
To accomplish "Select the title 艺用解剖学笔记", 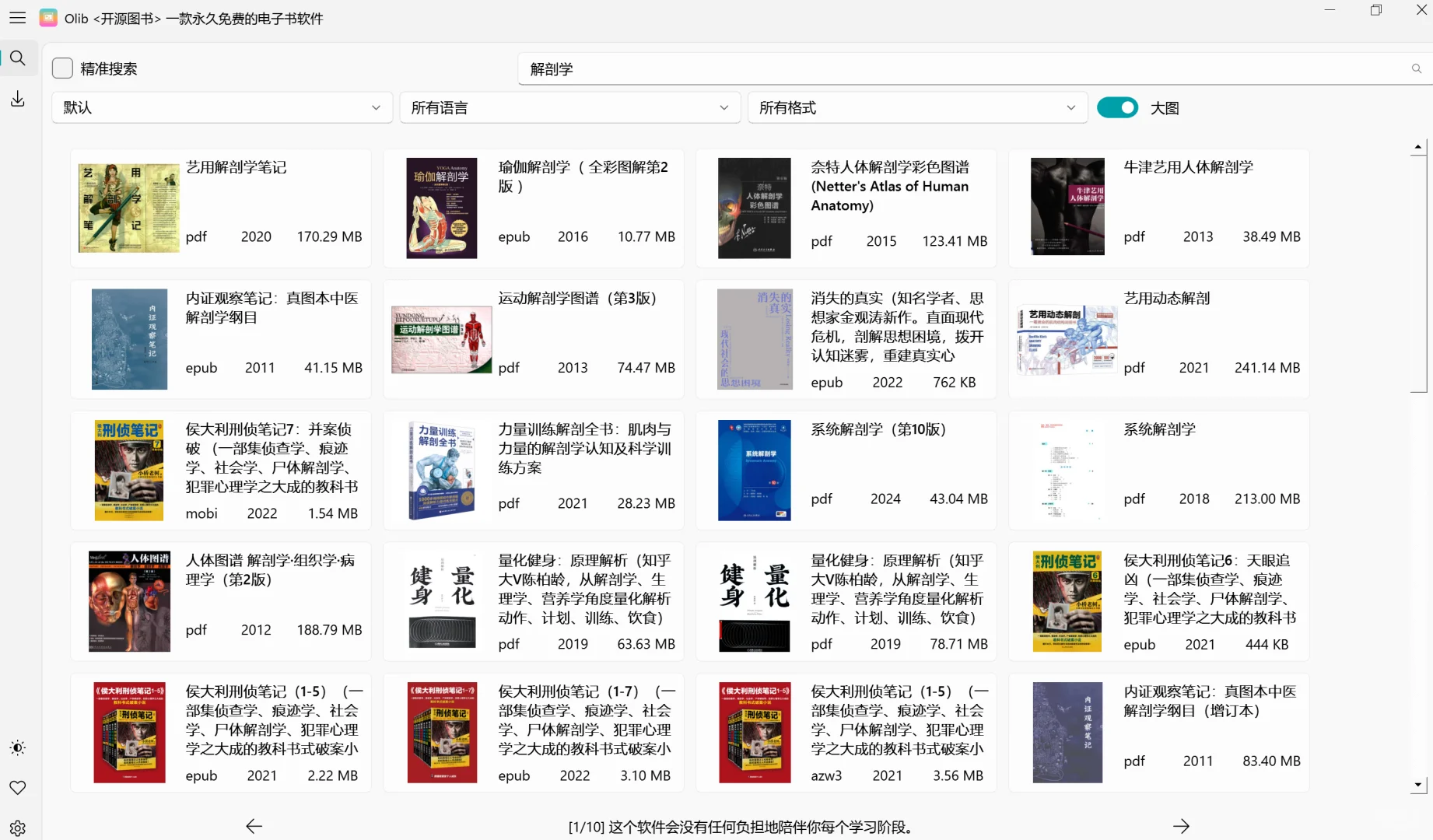I will [236, 167].
